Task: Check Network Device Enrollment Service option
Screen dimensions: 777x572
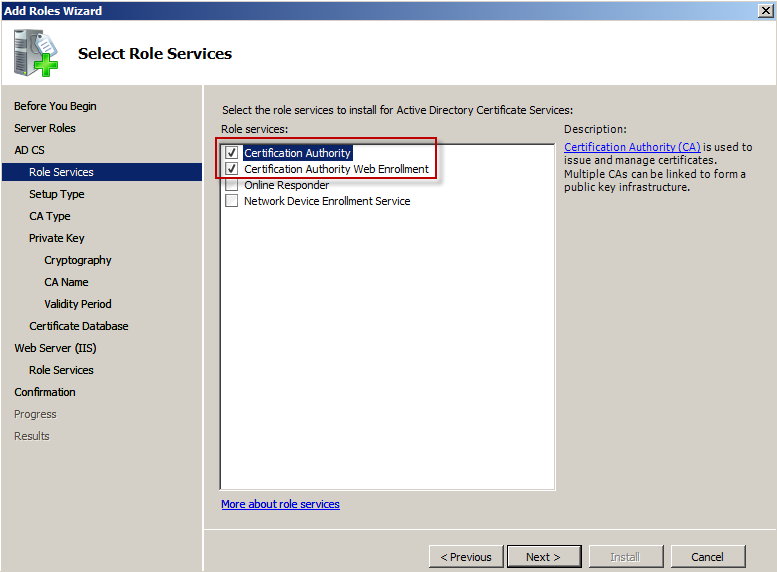Action: (x=232, y=201)
